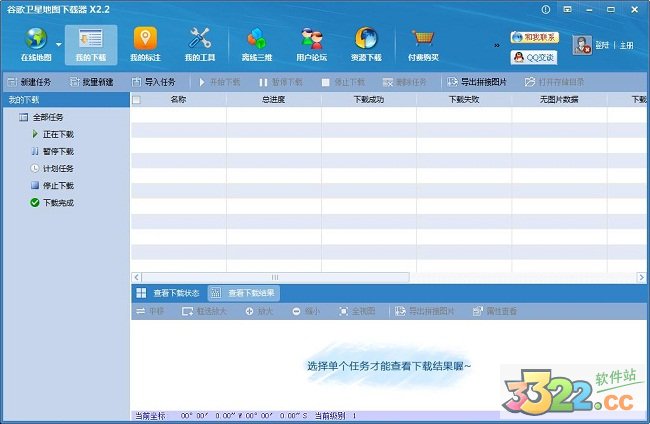Open 资源下载 globe icon
650x424 pixels.
pos(366,44)
